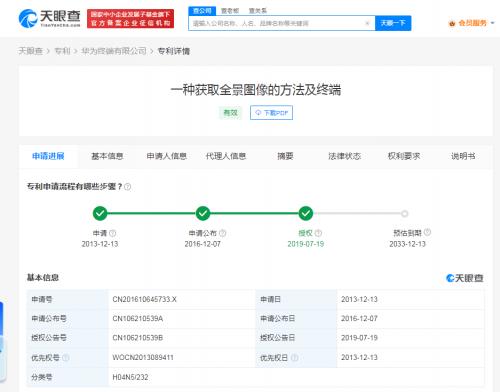Download the patent PDF via 下载PDF button
This screenshot has width=500, height=392.
pyautogui.click(x=271, y=113)
